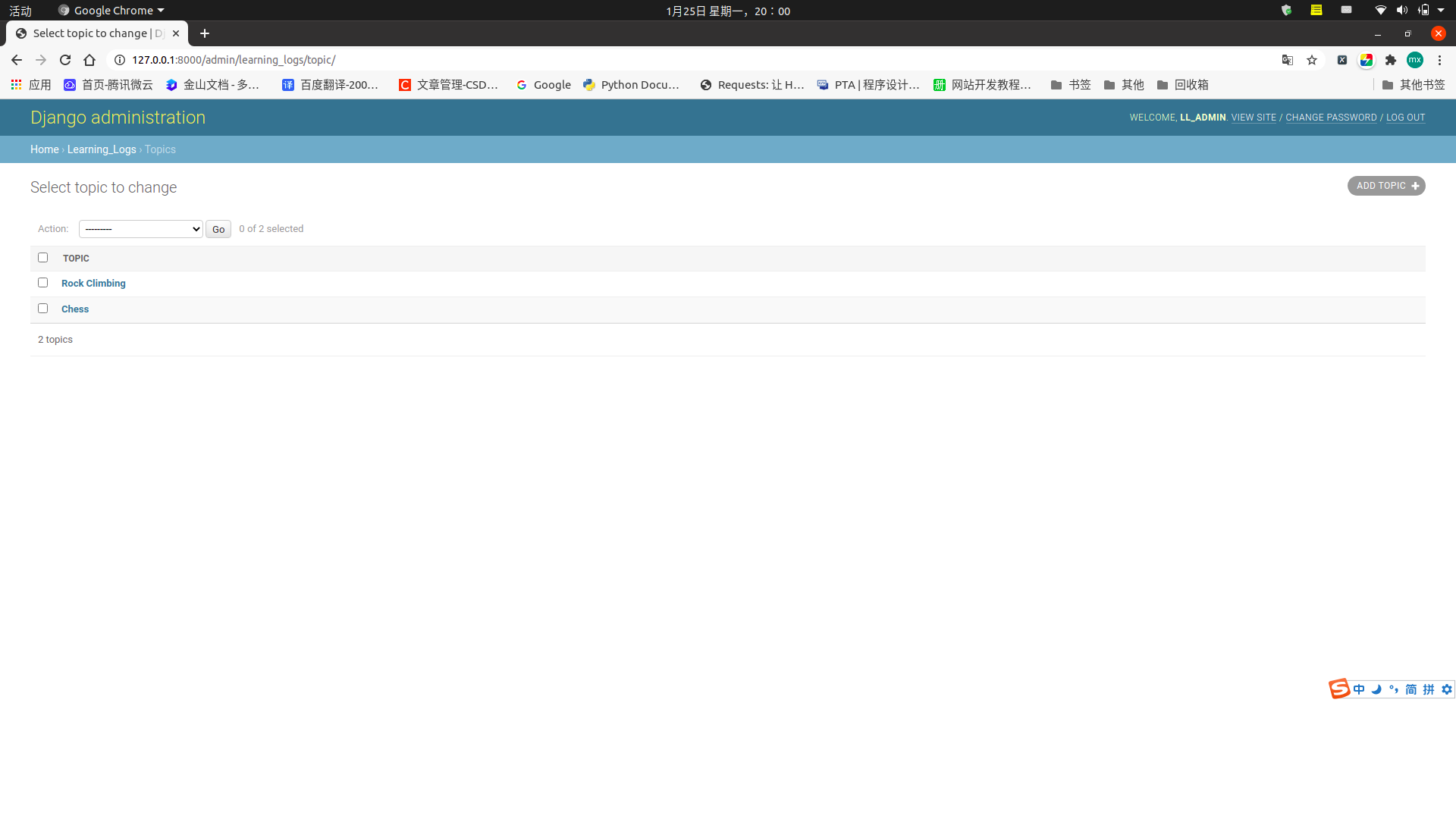This screenshot has width=1456, height=819.
Task: Open the Rock Climbing topic link
Action: click(93, 283)
